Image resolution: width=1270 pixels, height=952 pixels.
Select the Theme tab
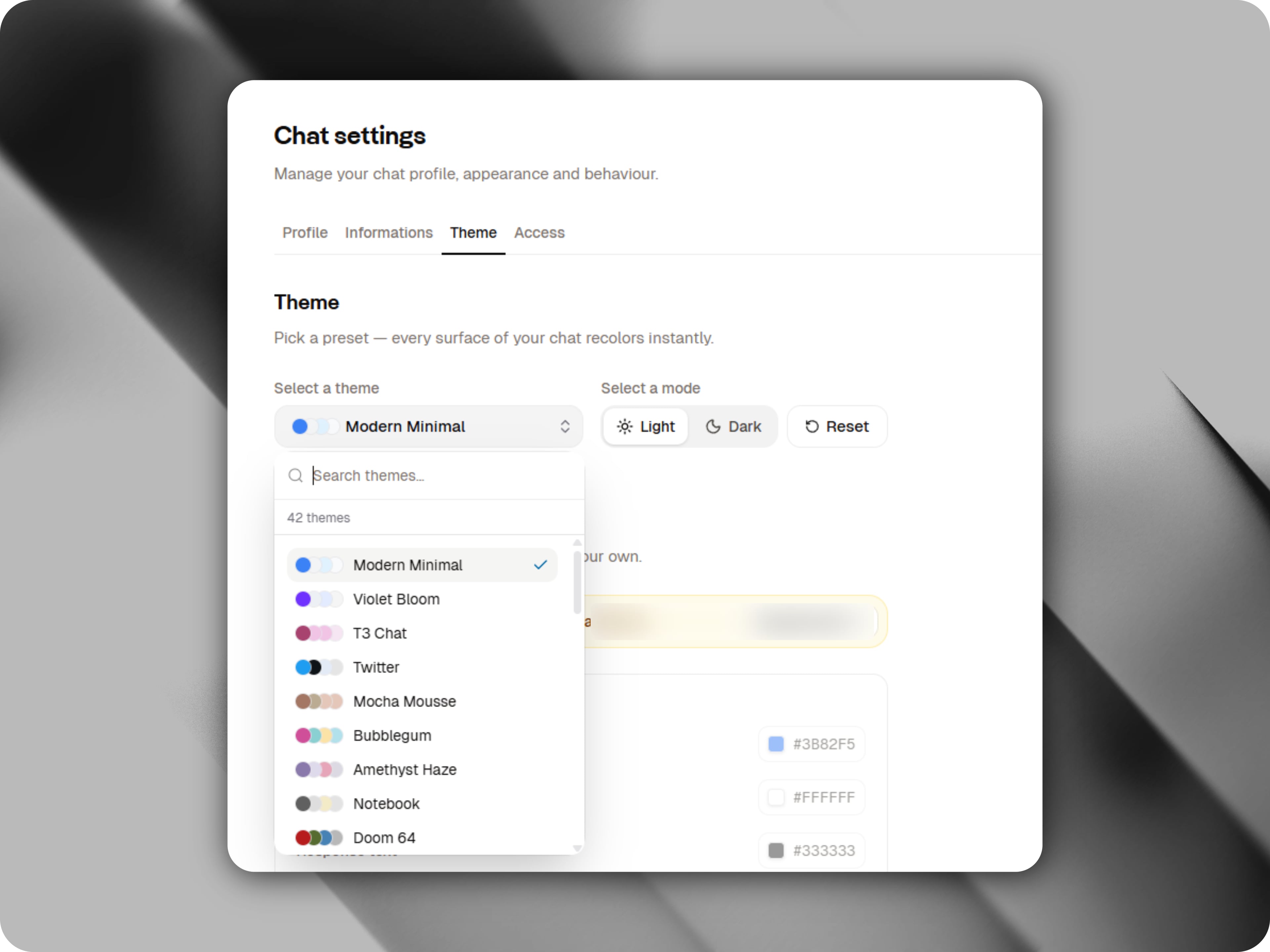point(473,232)
